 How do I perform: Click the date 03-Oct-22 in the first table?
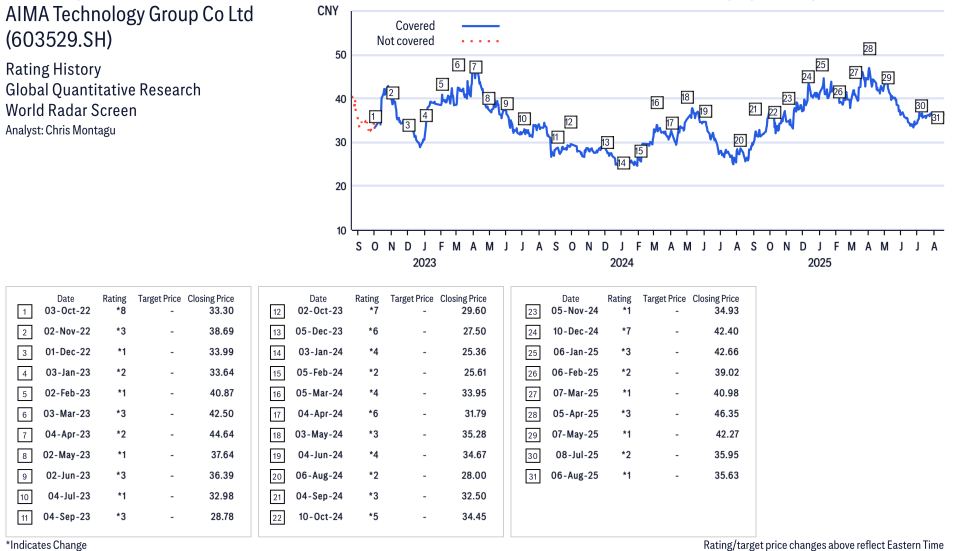[x=67, y=311]
